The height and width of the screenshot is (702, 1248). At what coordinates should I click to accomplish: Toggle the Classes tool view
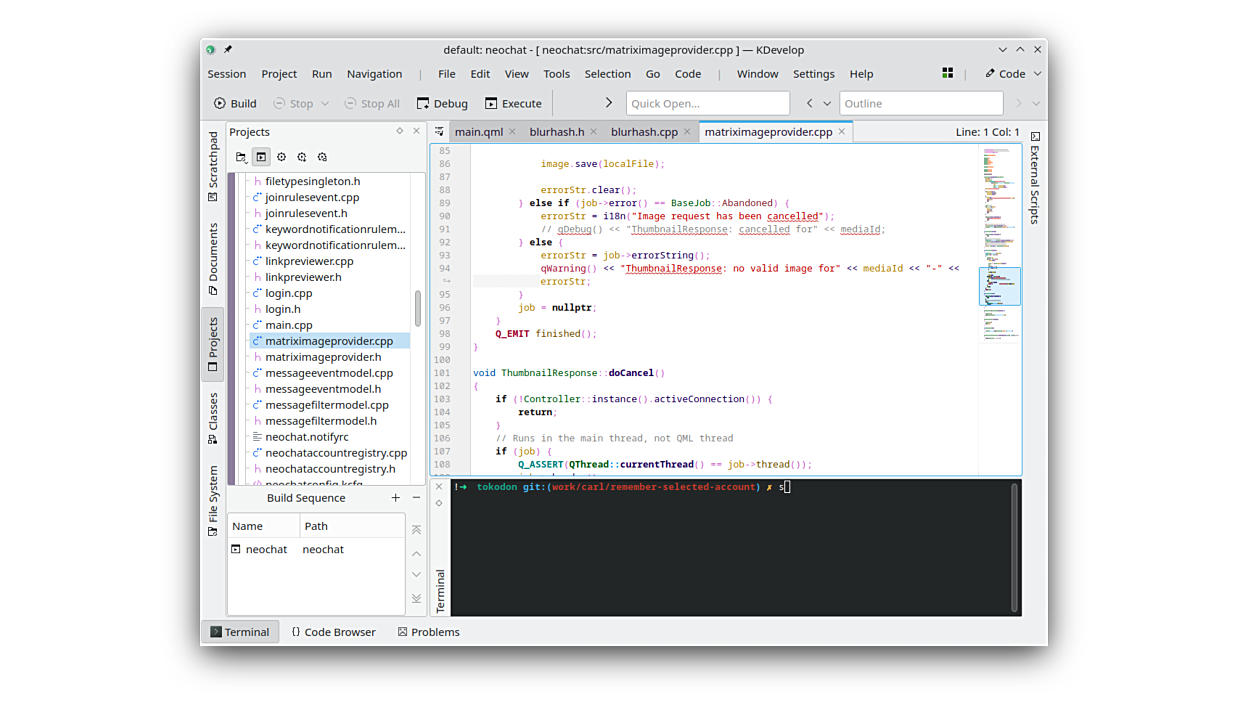point(213,418)
